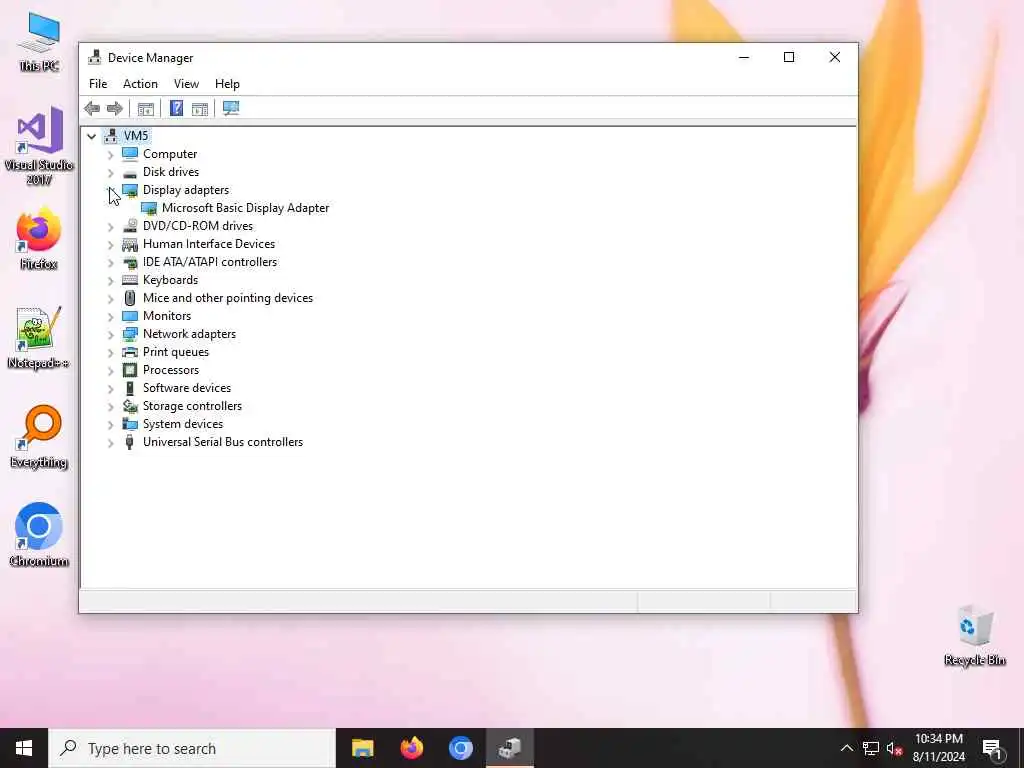Open the notification center icon
The image size is (1024, 768).
992,748
